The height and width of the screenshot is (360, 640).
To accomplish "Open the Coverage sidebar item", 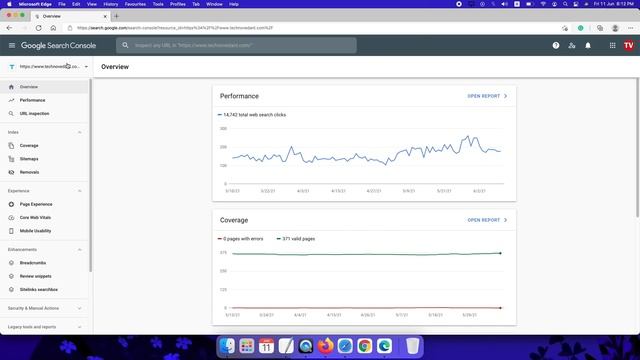I will point(44,145).
